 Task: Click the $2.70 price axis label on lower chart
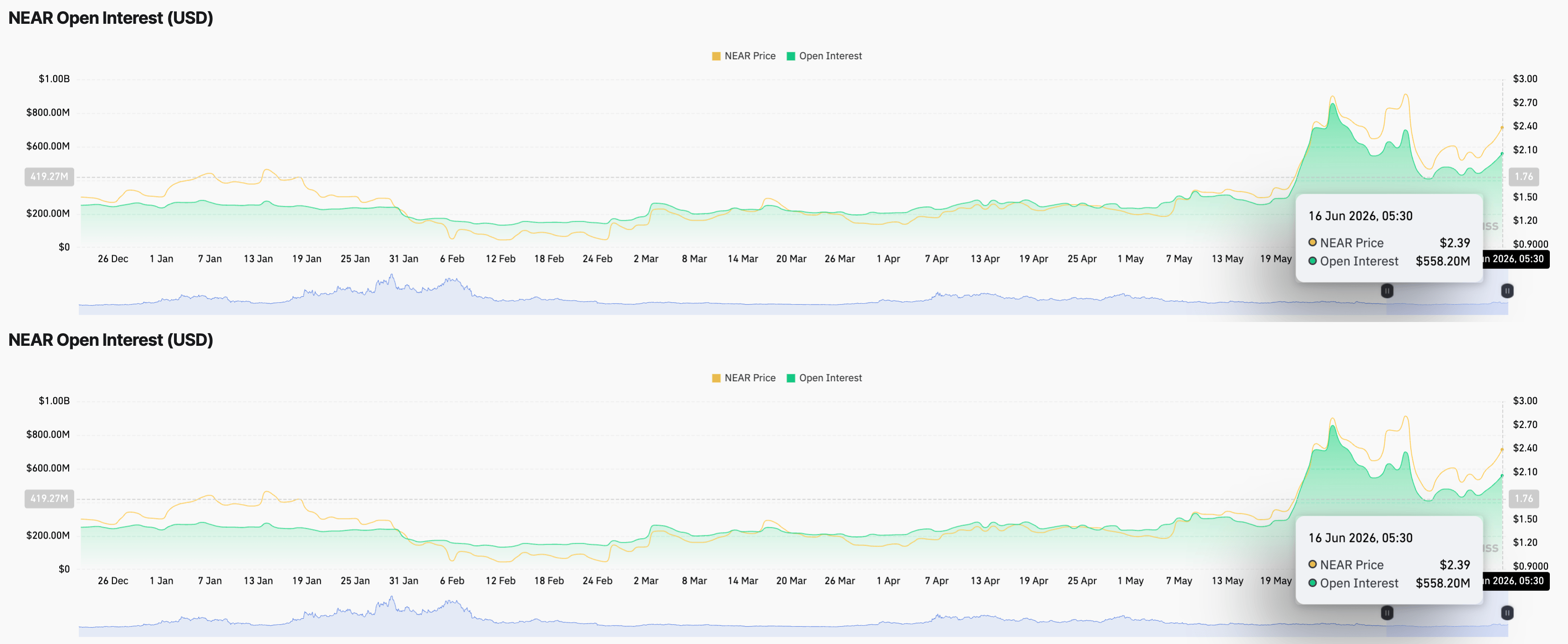(x=1526, y=425)
